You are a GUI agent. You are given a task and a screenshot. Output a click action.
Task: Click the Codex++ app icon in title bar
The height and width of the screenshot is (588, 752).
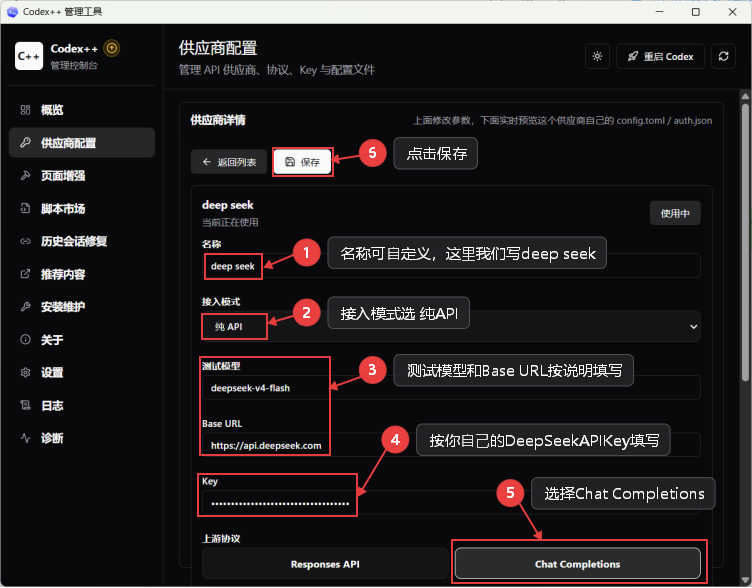coord(12,12)
